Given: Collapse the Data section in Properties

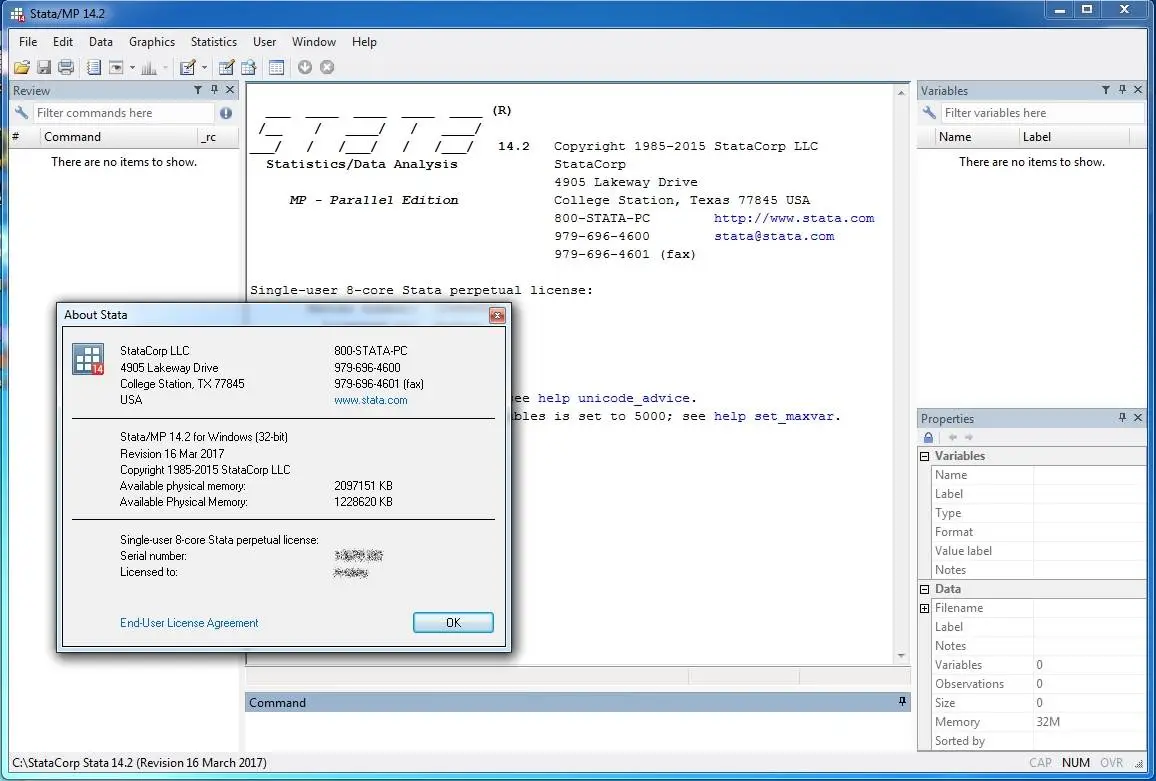Looking at the screenshot, I should point(925,589).
